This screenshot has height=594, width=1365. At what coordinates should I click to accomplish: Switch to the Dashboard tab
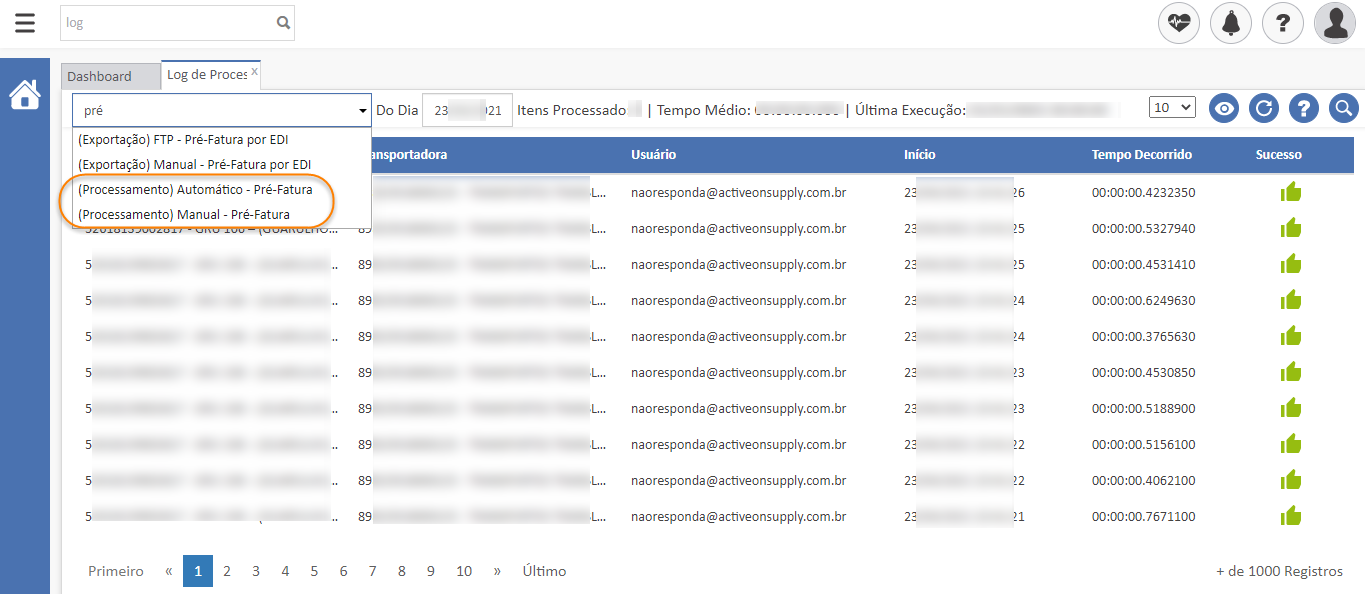[x=100, y=76]
